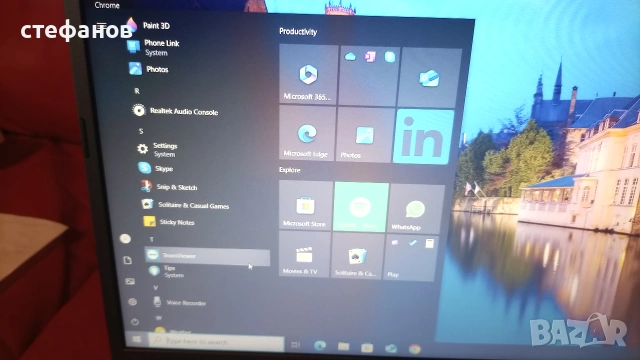Open the Solitaire & Ca... tile
Viewport: 640px width, 360px height.
coord(356,257)
